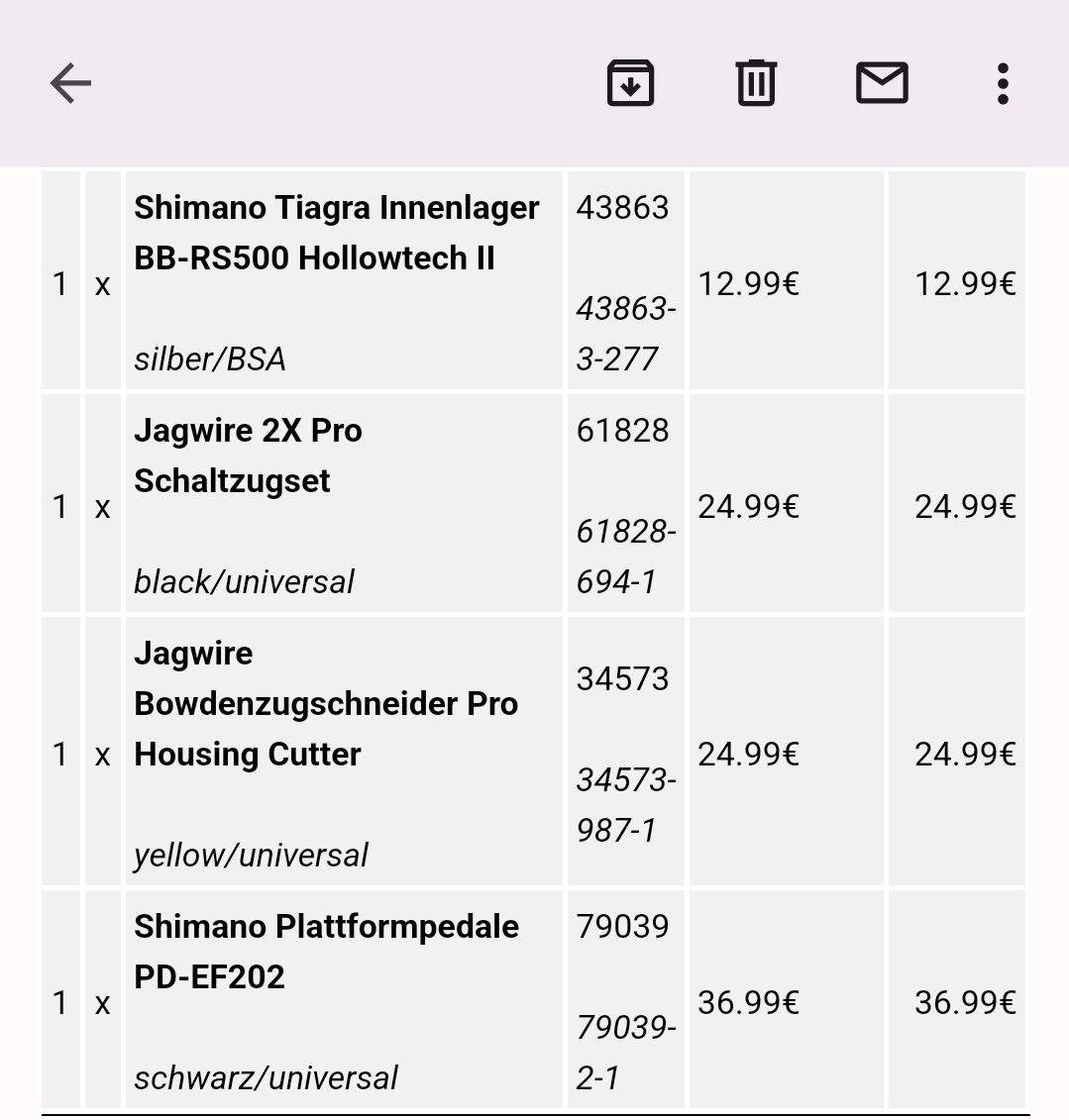This screenshot has height=1120, width=1069.
Task: Select Jagwire Bowdenzugschneider Pro Housing Cutter name
Action: tap(326, 703)
